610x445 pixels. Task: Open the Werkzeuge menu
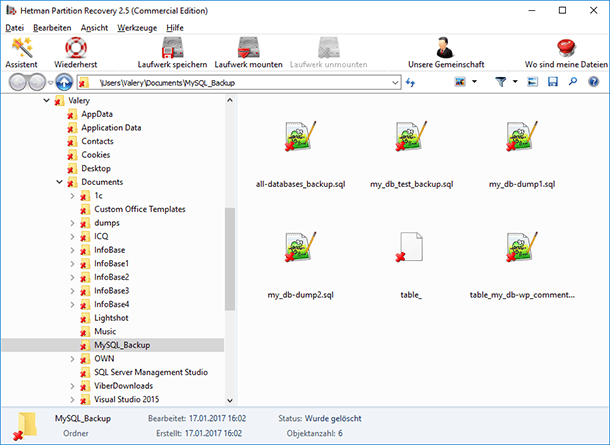click(137, 28)
